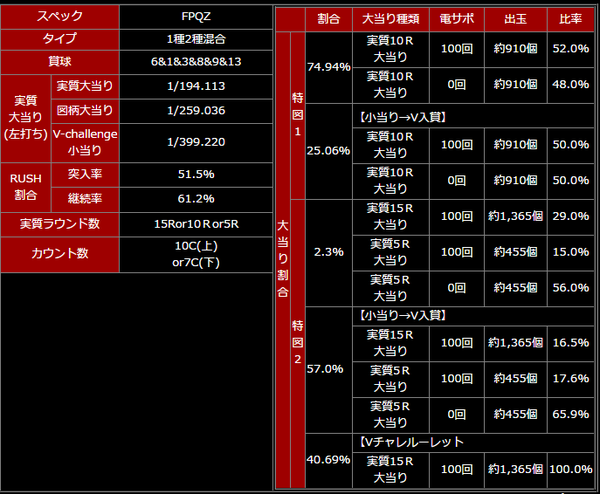This screenshot has width=600, height=494.
Task: Select the 6&1&3&8&9&13 payout value
Action: (x=196, y=62)
